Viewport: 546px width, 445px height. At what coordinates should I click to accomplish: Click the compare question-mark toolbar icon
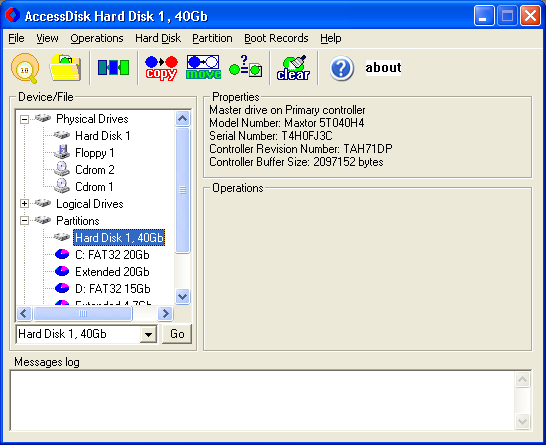(245, 66)
